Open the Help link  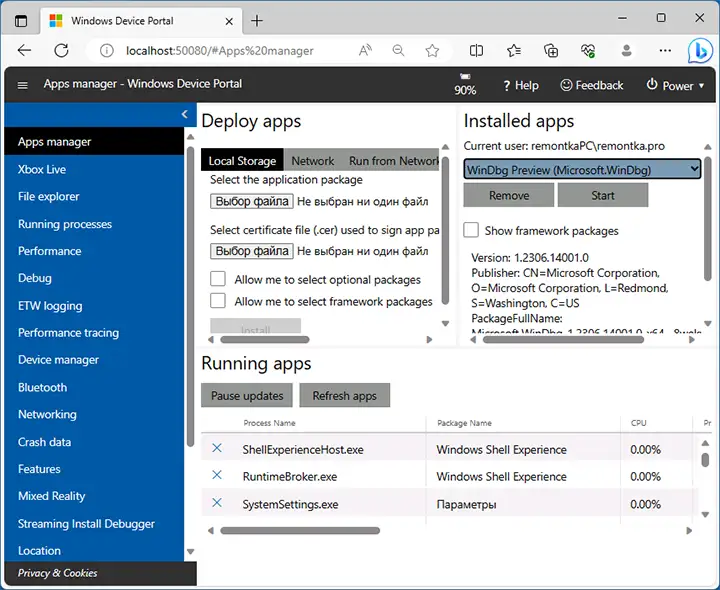[x=520, y=85]
